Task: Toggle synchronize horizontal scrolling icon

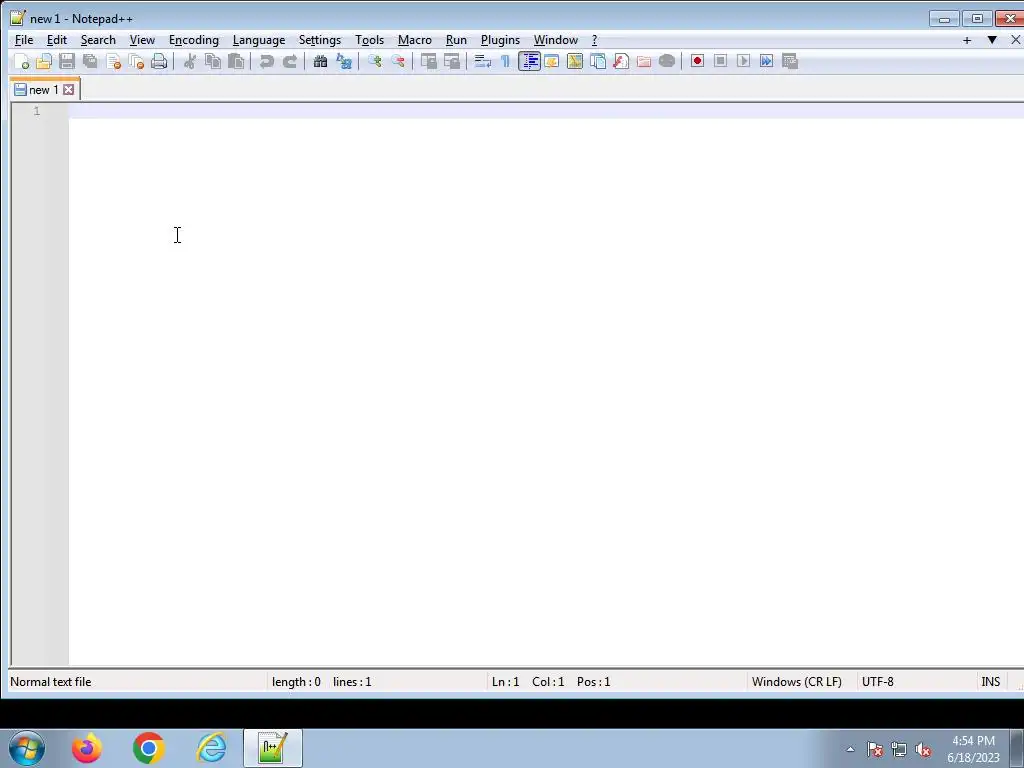Action: [x=451, y=61]
